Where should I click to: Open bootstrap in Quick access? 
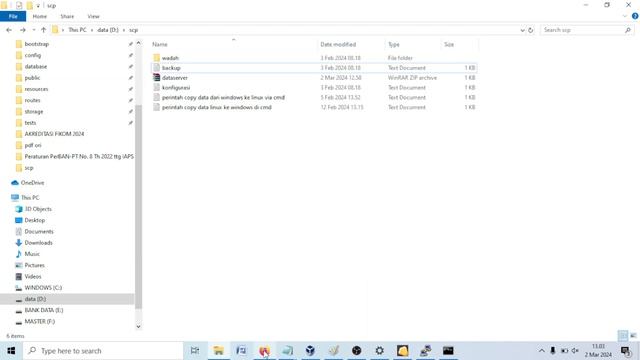37,44
